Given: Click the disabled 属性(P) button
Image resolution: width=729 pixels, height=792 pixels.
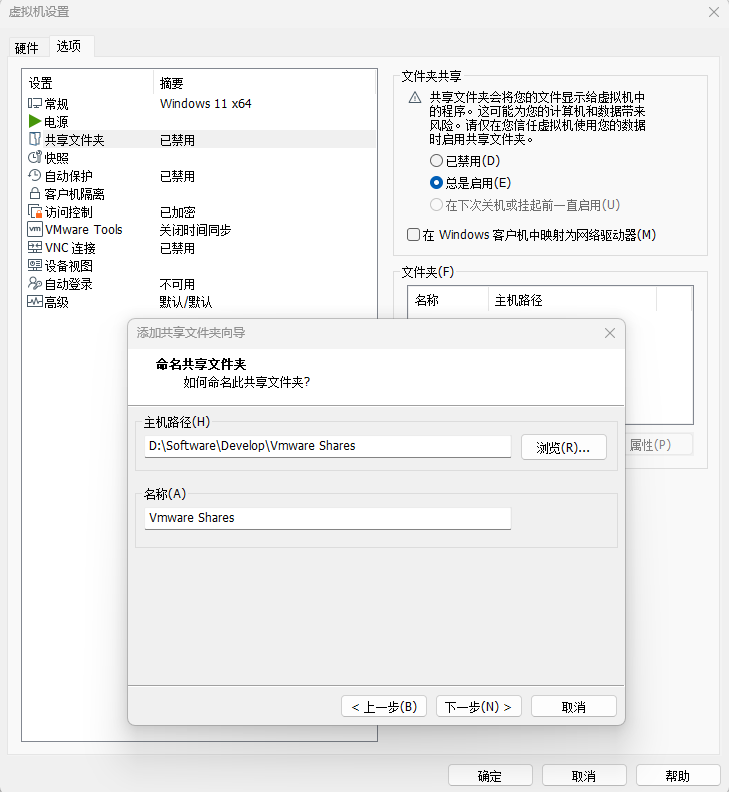Looking at the screenshot, I should [x=659, y=445].
